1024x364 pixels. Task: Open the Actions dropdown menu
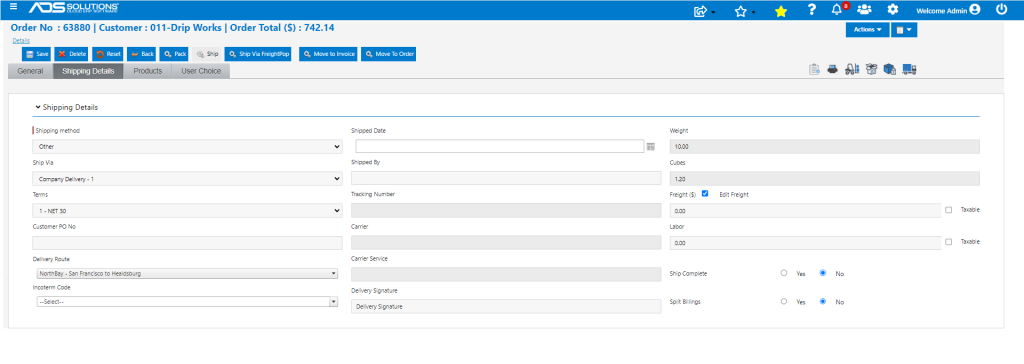point(867,29)
